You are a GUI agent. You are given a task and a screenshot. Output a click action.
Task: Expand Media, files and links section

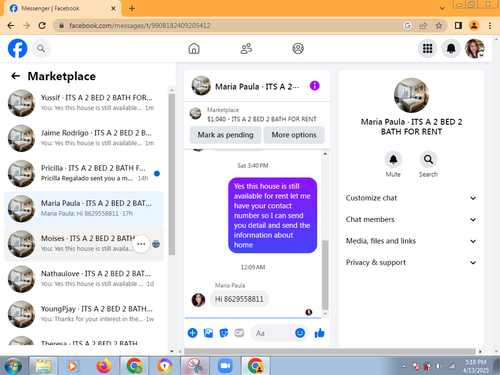click(x=411, y=241)
